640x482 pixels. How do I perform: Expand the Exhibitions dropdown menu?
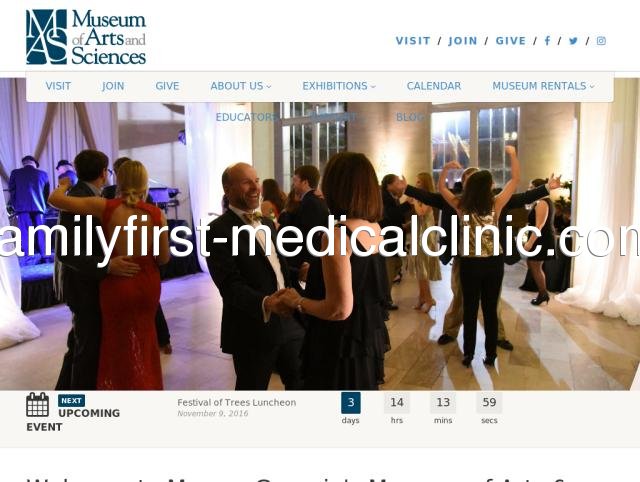click(339, 86)
